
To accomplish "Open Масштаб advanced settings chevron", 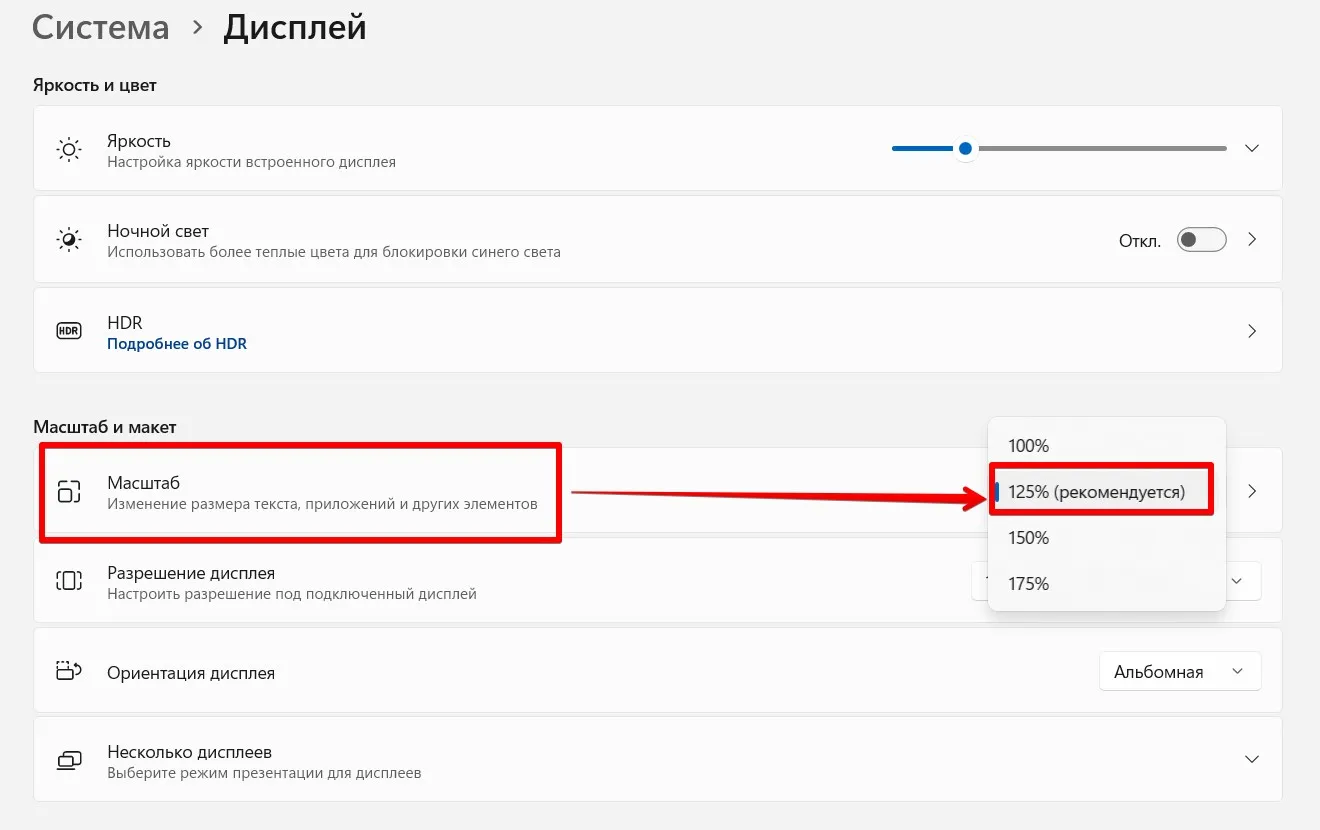I will [x=1251, y=491].
